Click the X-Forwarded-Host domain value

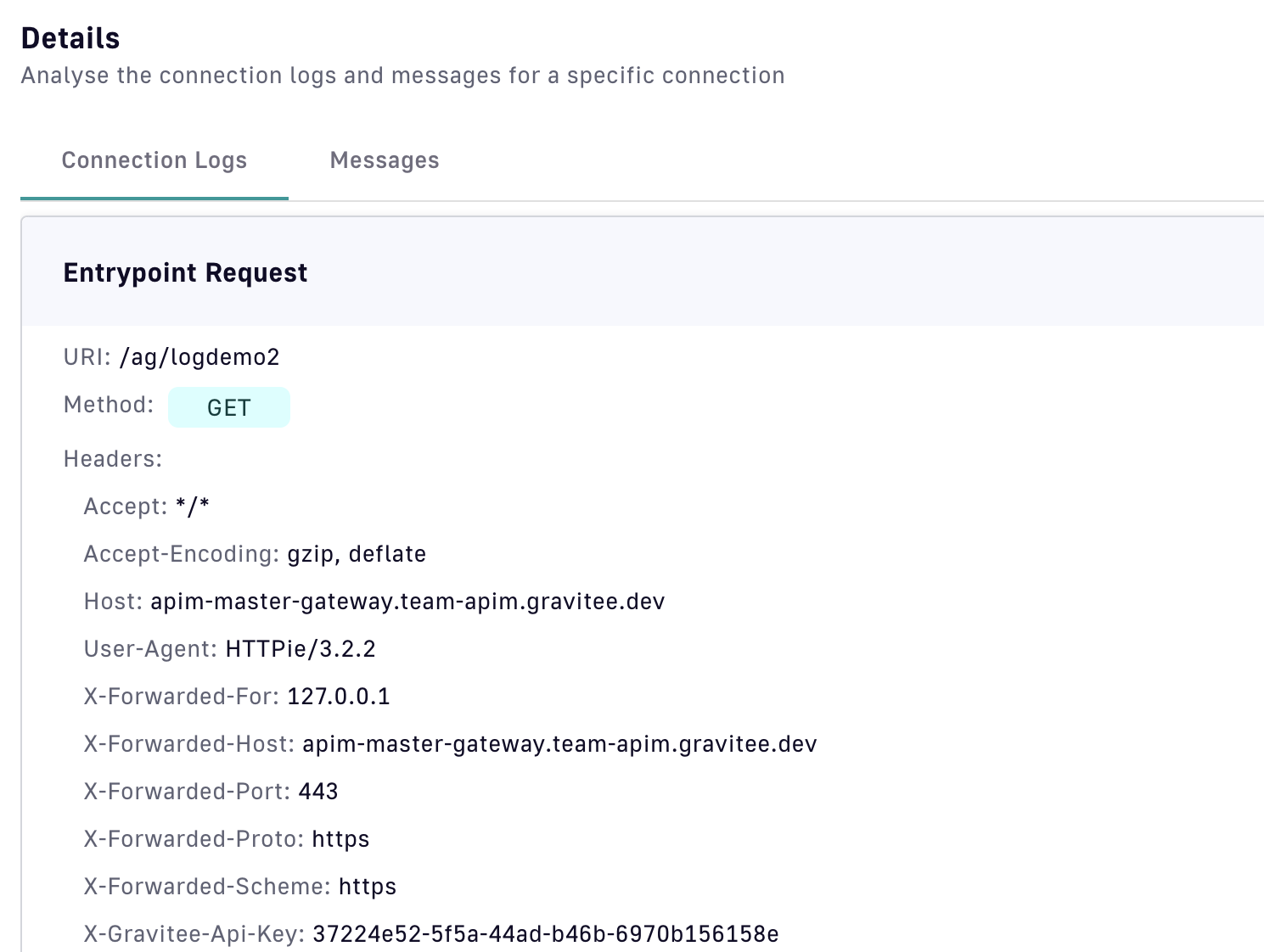559,744
